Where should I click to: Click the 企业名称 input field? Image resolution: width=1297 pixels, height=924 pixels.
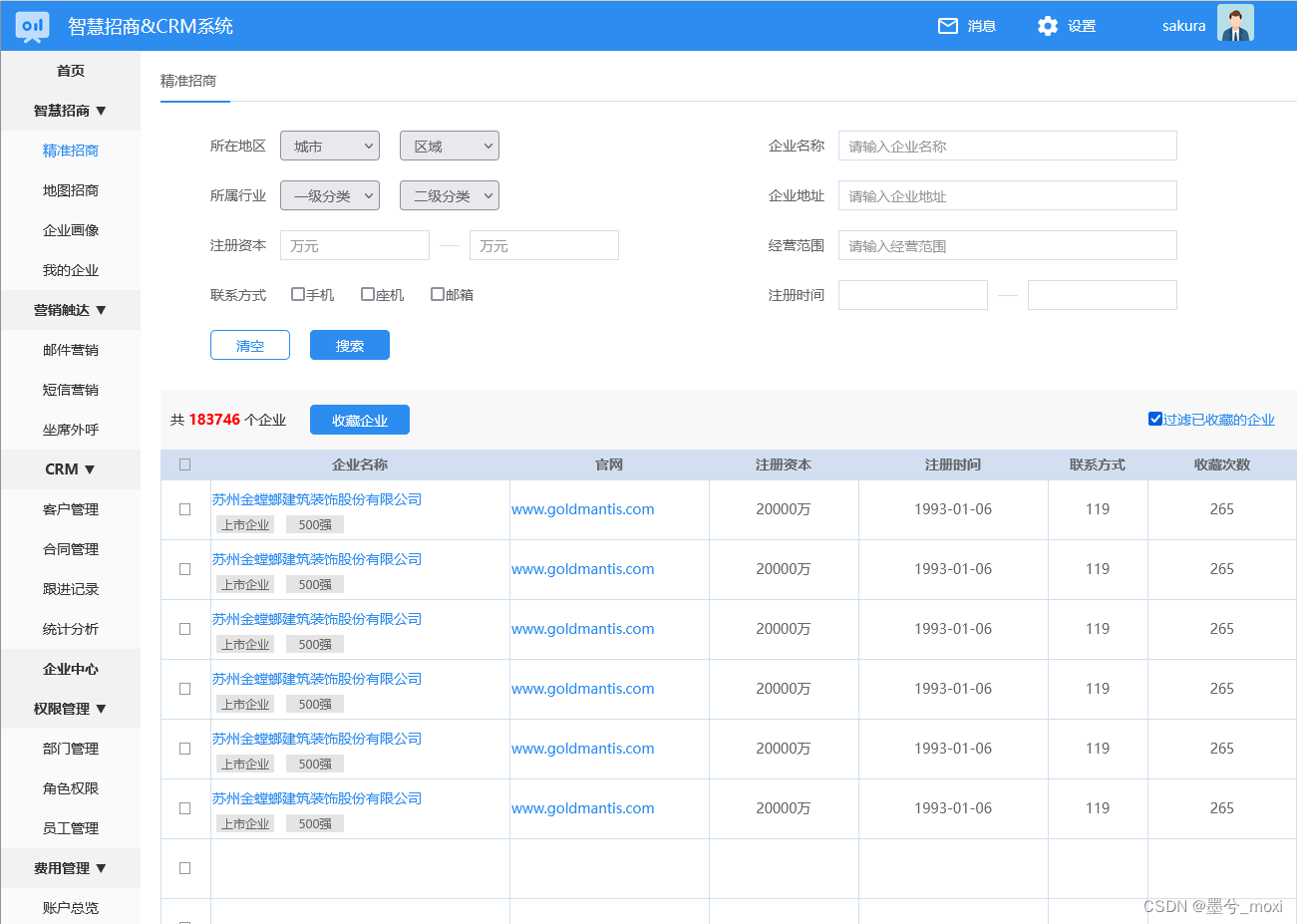pyautogui.click(x=1008, y=146)
